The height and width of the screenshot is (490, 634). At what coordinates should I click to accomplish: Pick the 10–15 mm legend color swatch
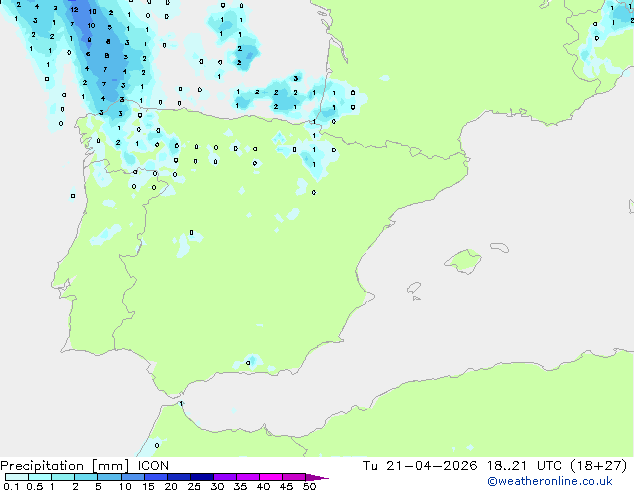[132, 477]
